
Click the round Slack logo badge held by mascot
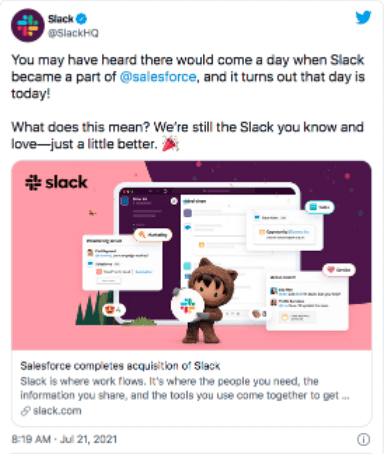coord(188,305)
